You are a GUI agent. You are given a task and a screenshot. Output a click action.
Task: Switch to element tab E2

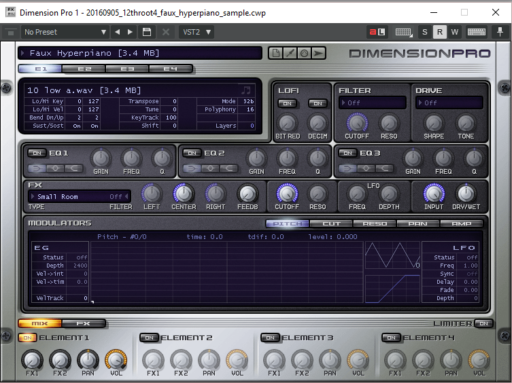pyautogui.click(x=84, y=69)
